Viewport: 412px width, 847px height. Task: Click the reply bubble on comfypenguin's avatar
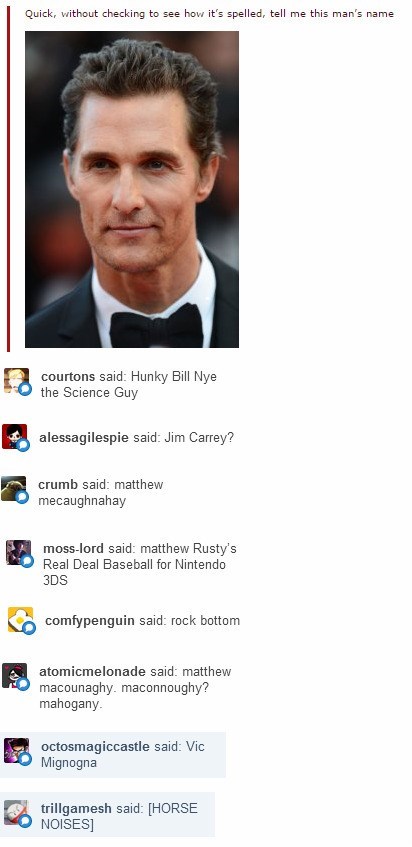point(29,628)
